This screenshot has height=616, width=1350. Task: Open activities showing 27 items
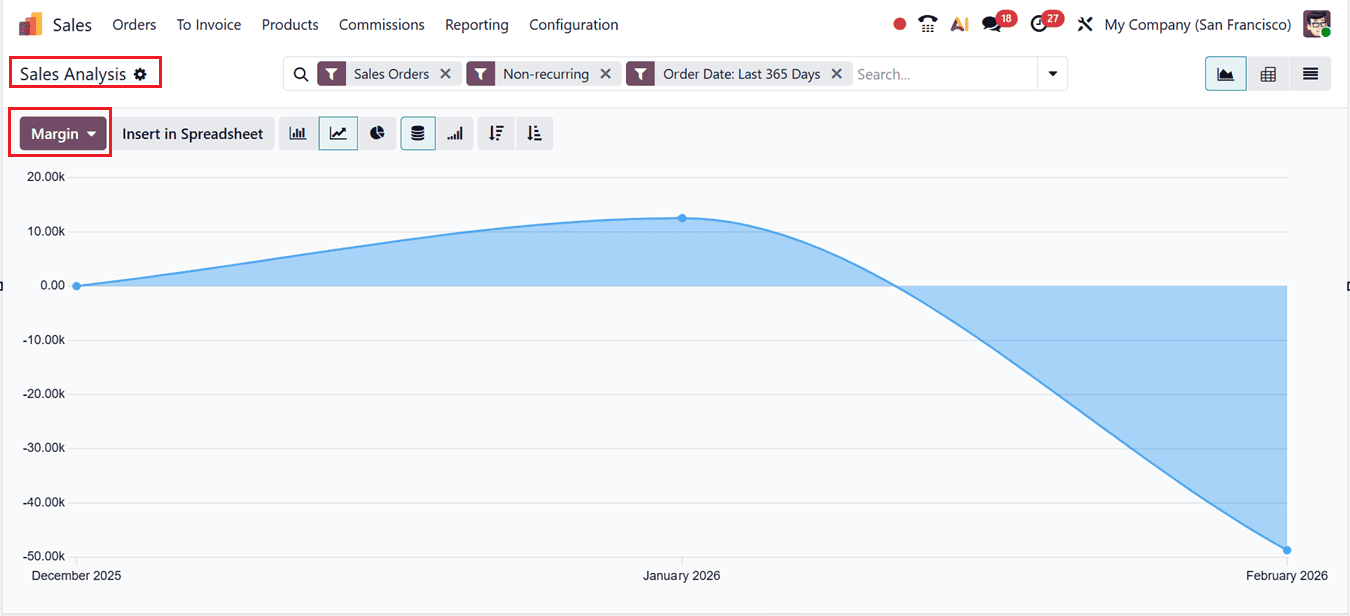pyautogui.click(x=1040, y=23)
